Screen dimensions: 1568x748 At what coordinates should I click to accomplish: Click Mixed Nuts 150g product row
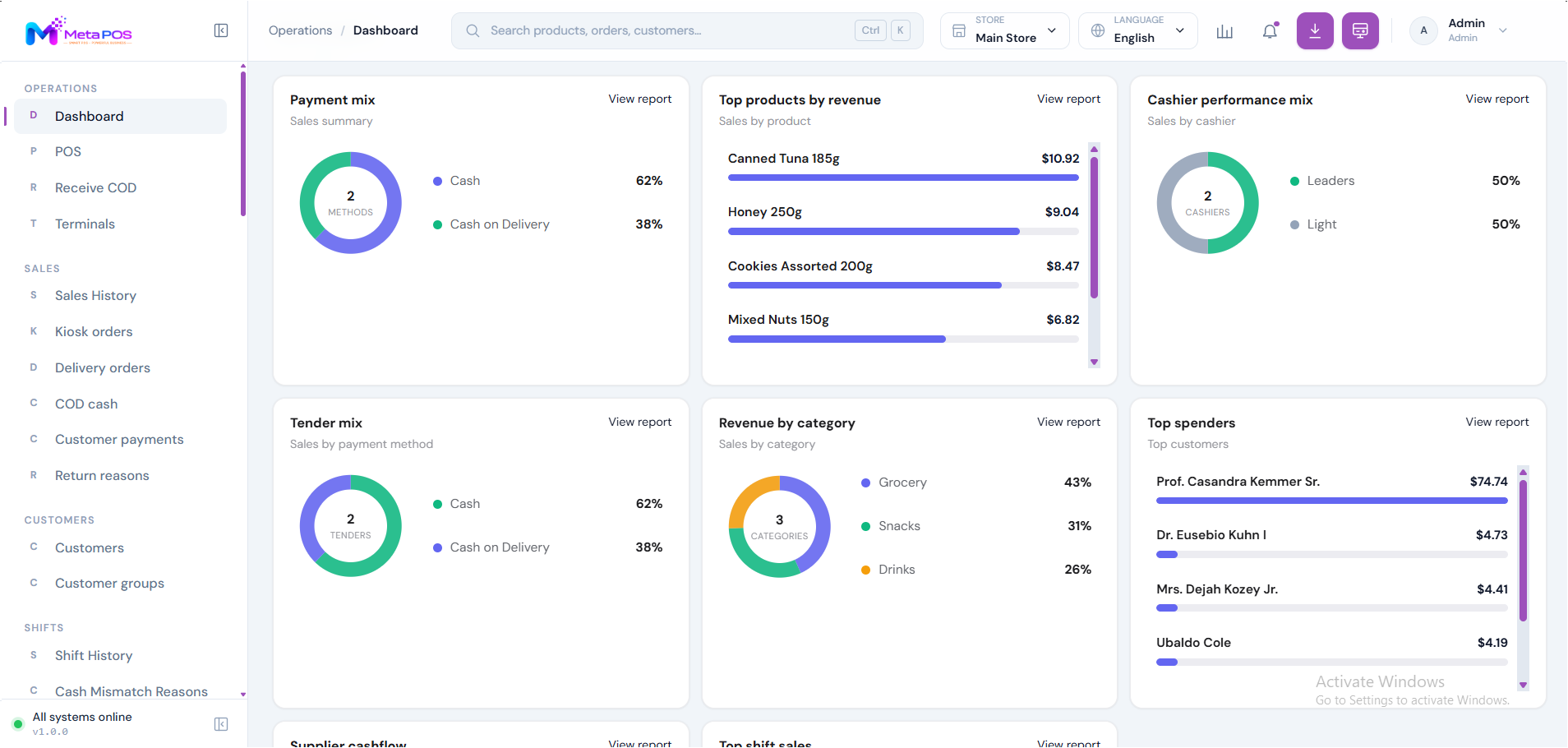903,329
